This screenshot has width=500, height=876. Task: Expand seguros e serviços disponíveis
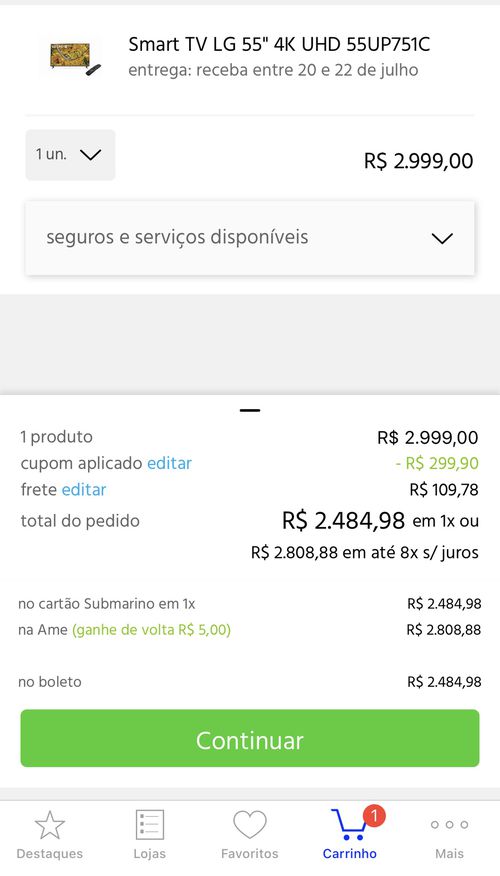[250, 238]
